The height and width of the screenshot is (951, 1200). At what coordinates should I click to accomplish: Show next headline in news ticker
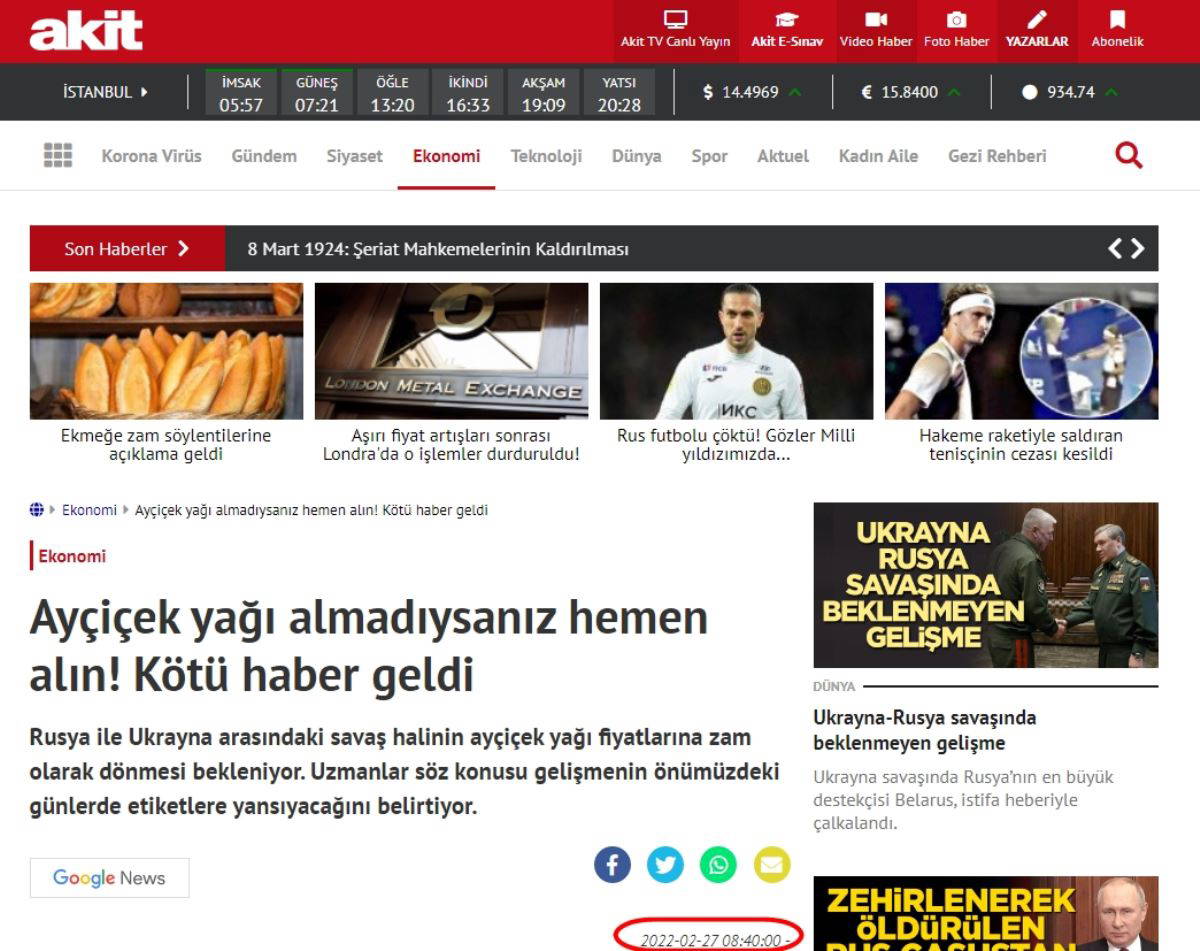coord(1137,249)
